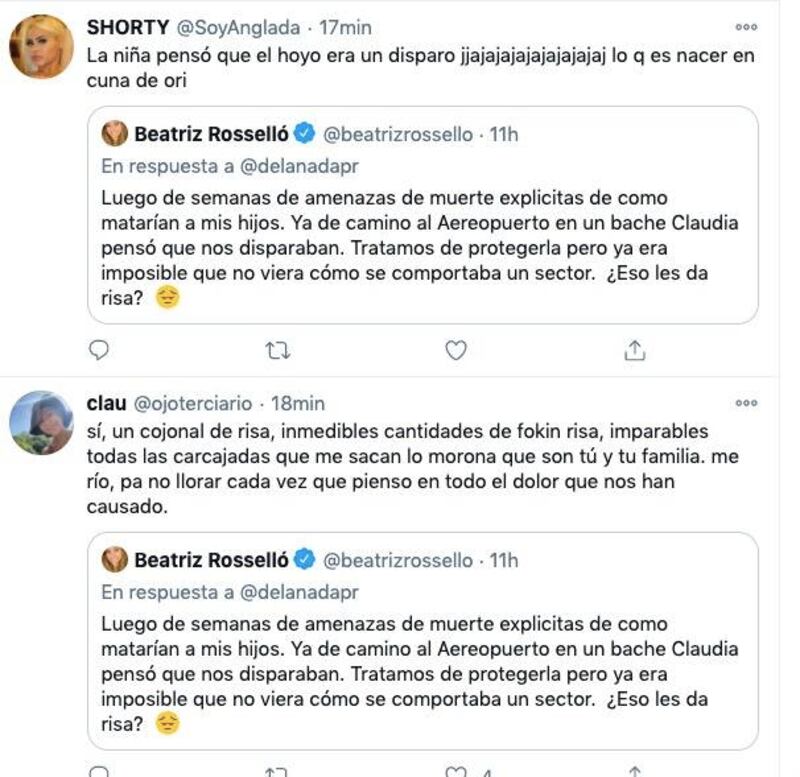Visit the @SoyAnglada handle
The width and height of the screenshot is (800, 777).
point(238,28)
